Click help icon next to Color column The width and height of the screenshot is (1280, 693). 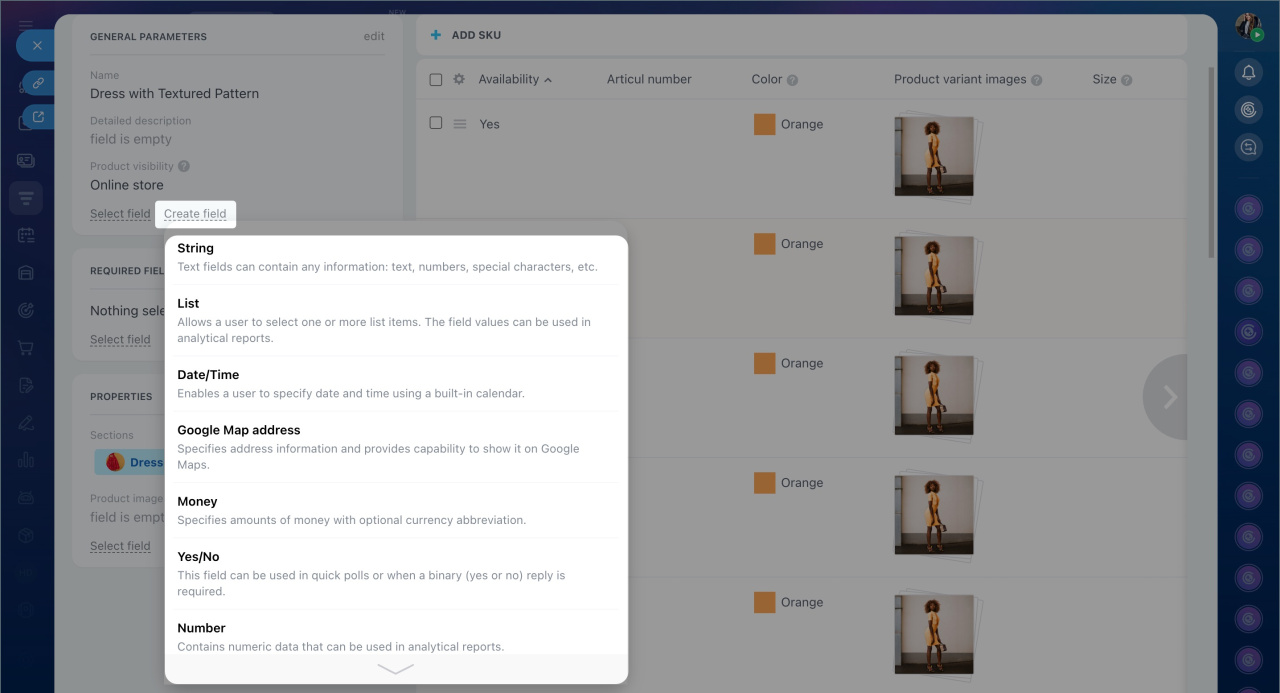(792, 80)
